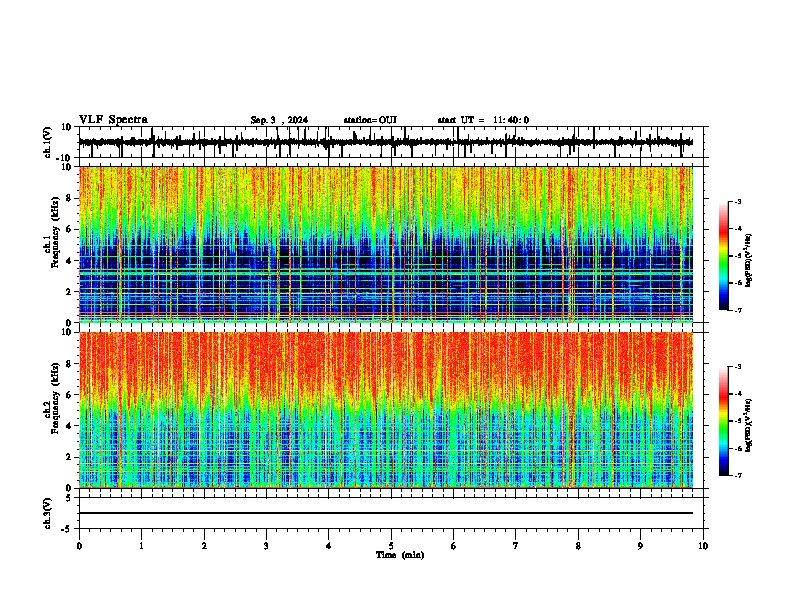The image size is (792, 612).
Task: Click the "Time (min)" x-axis label
Action: tap(400, 555)
